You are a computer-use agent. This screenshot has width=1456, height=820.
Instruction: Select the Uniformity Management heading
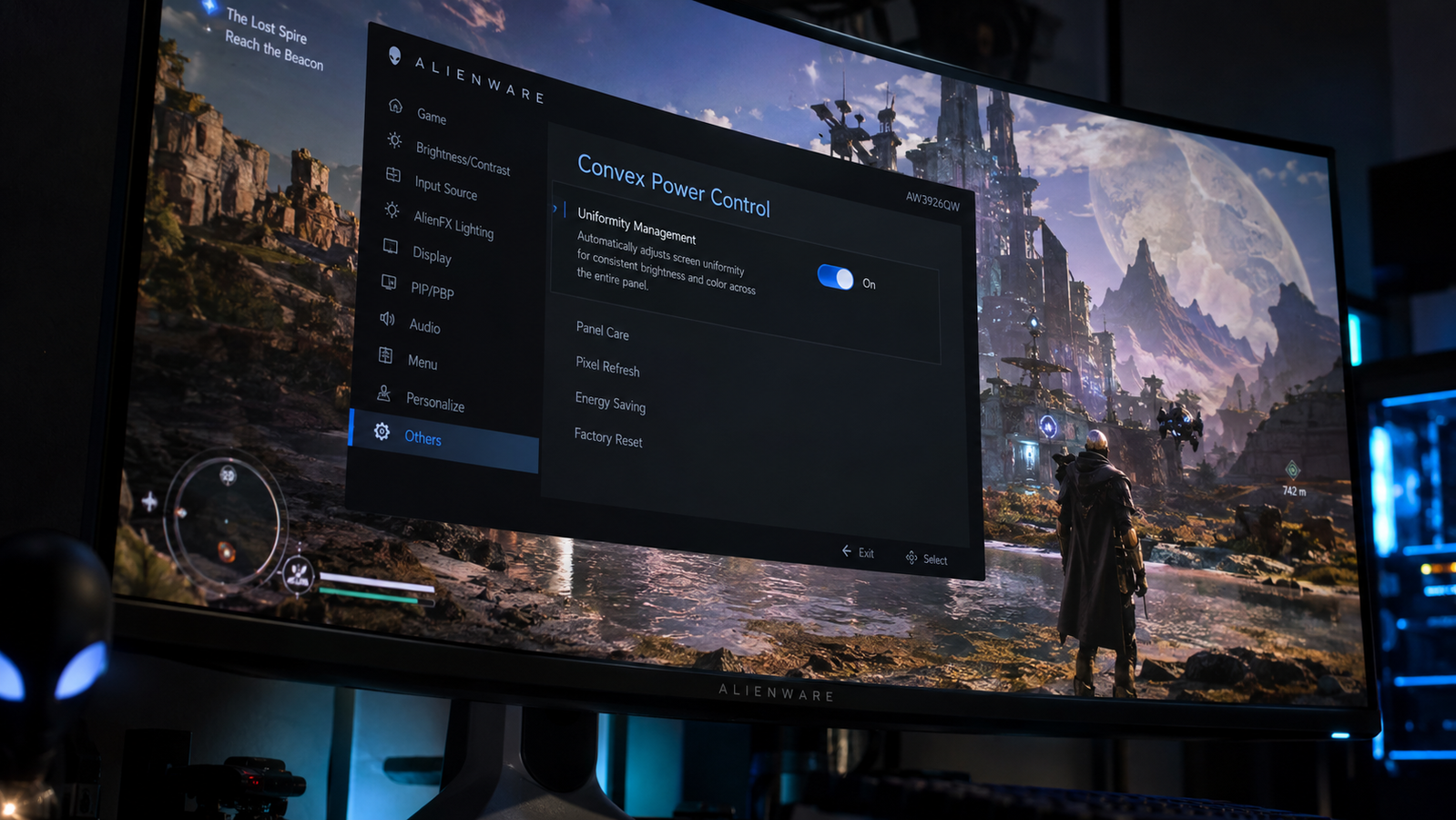coord(636,226)
